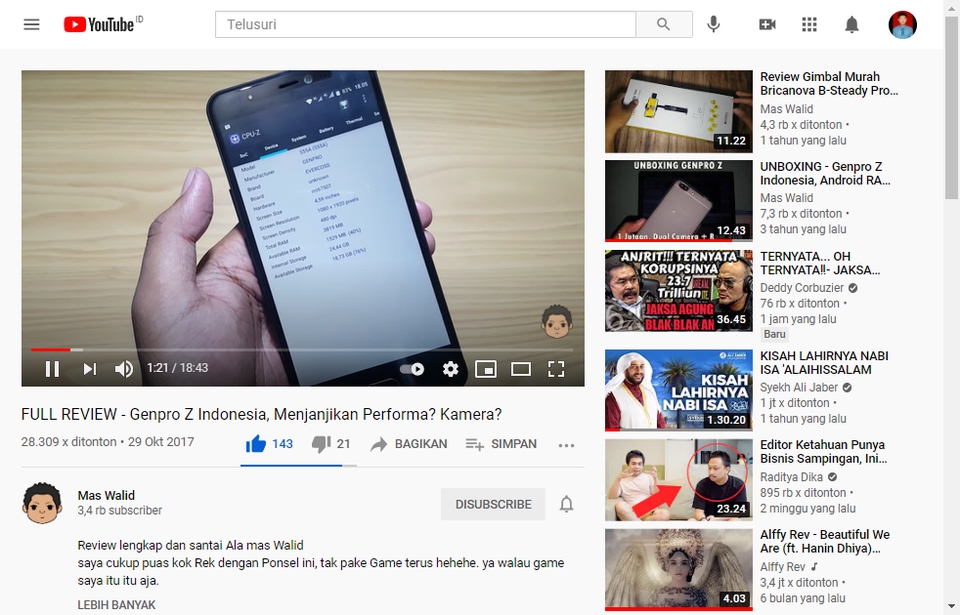Open the notifications bell in header
Viewport: 960px width, 615px height.
(852, 25)
